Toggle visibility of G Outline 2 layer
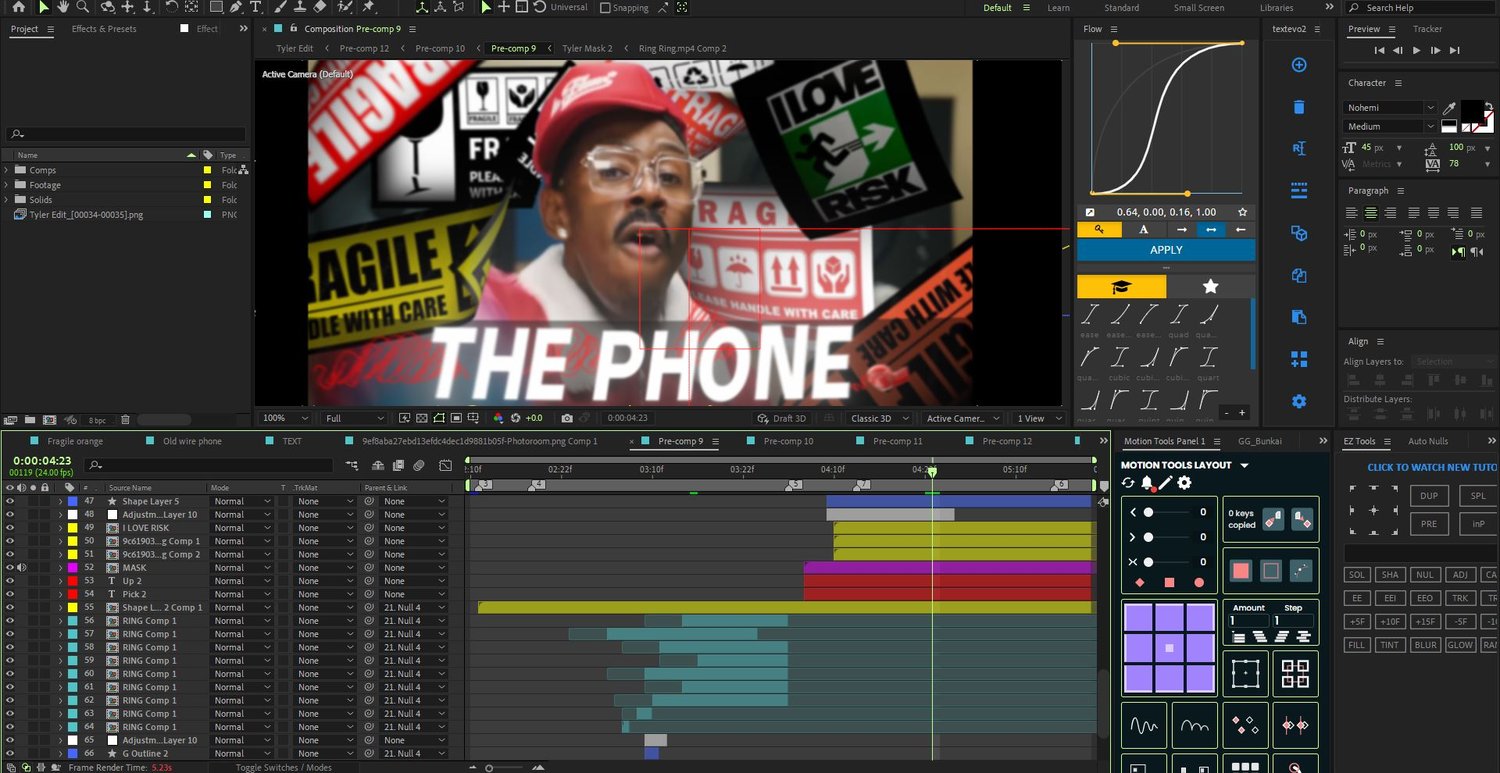 10,754
